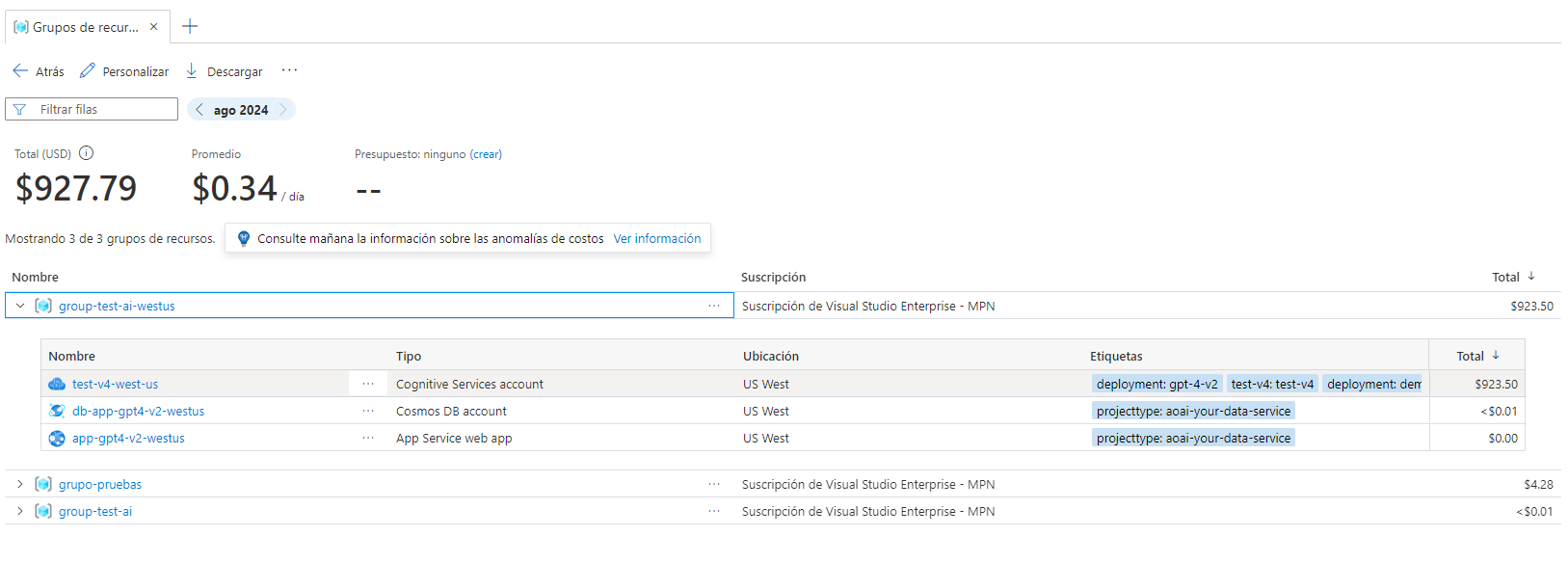Click the group-test-ai resource group icon
1568x563 pixels.
click(x=43, y=511)
